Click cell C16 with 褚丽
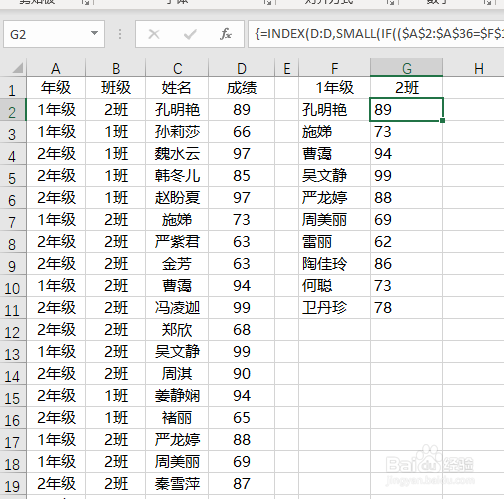 177,417
